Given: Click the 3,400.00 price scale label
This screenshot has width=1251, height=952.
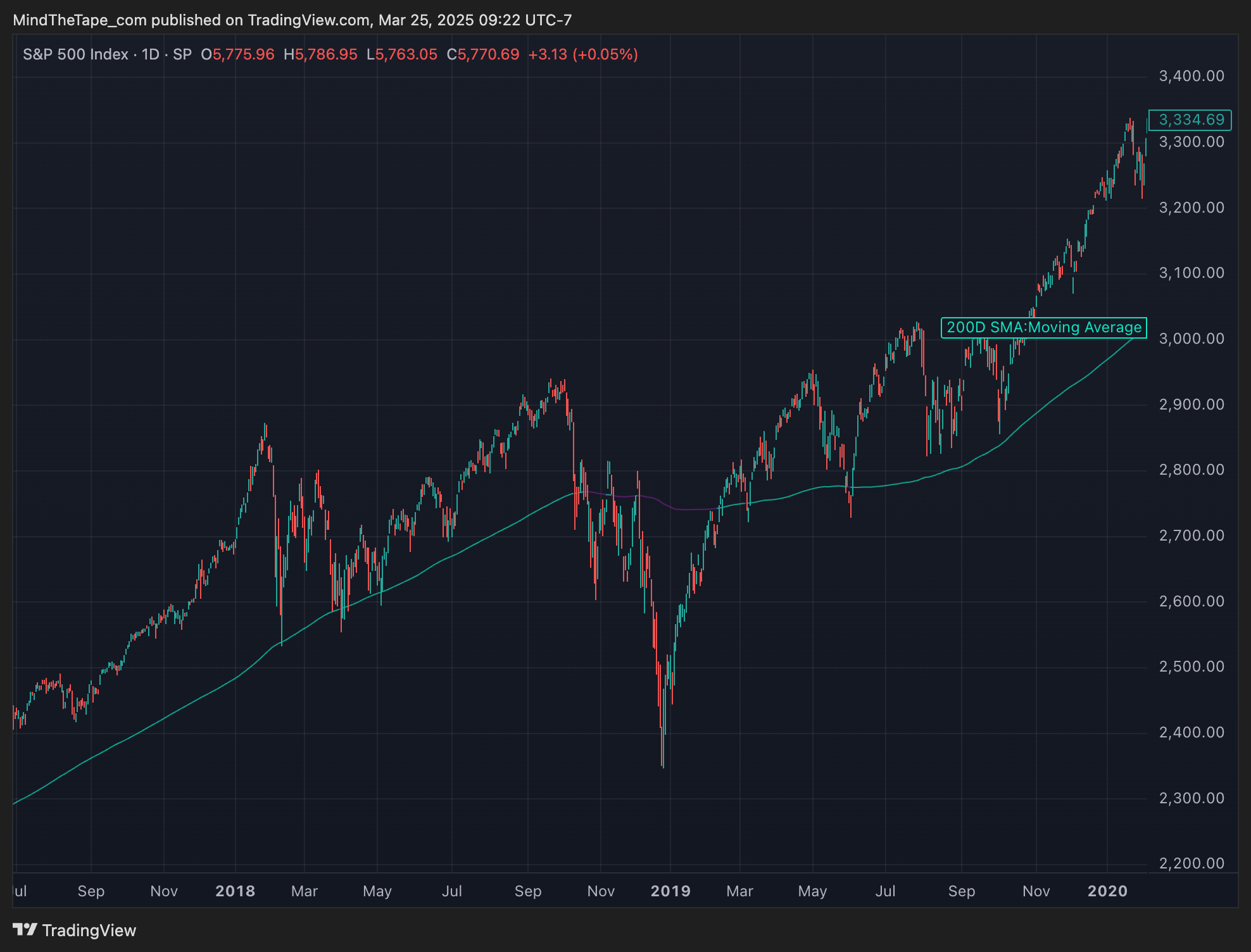Looking at the screenshot, I should coord(1191,77).
